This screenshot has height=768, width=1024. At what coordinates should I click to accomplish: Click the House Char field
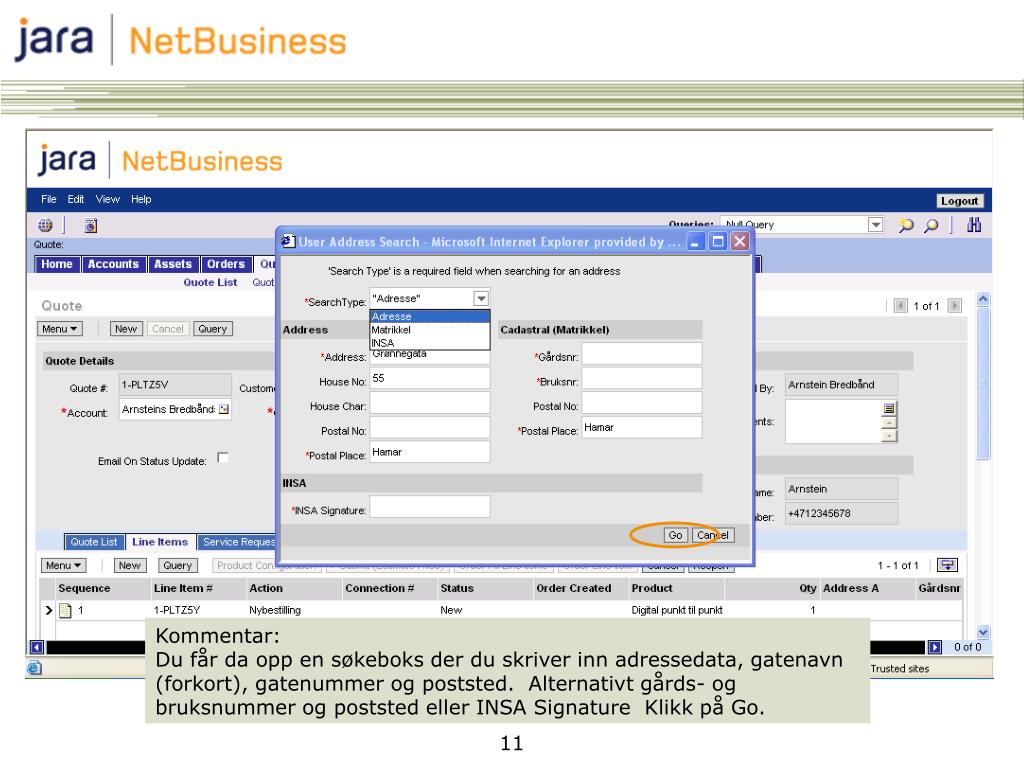(430, 403)
